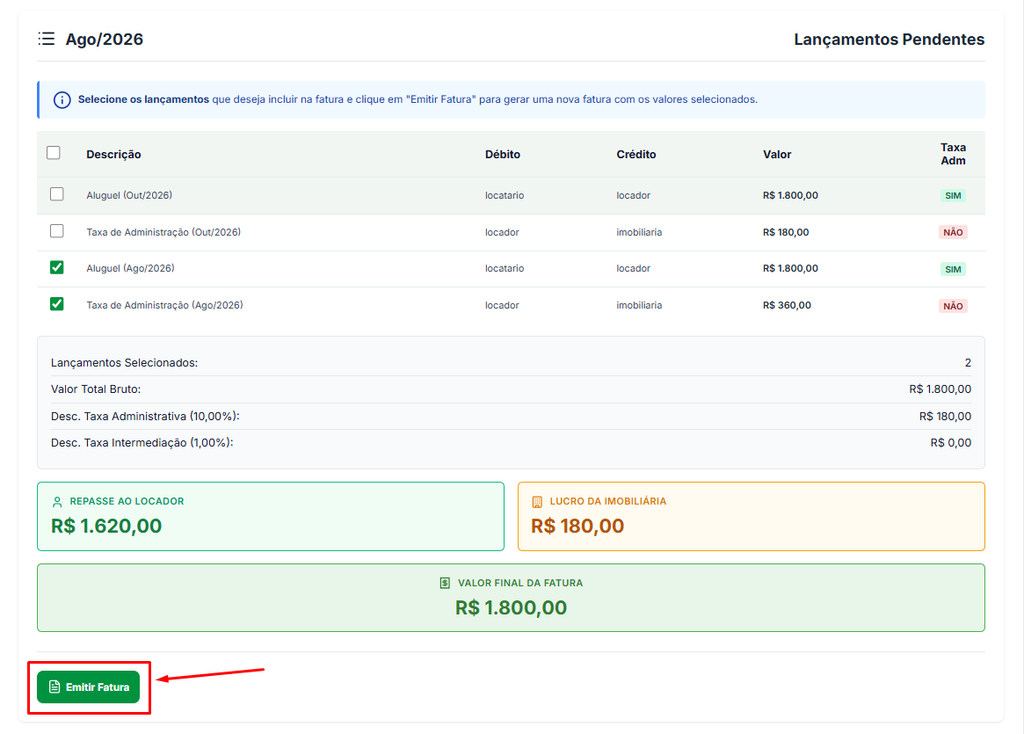Image resolution: width=1024 pixels, height=734 pixels.
Task: Click the Crédito column header
Action: (x=636, y=154)
